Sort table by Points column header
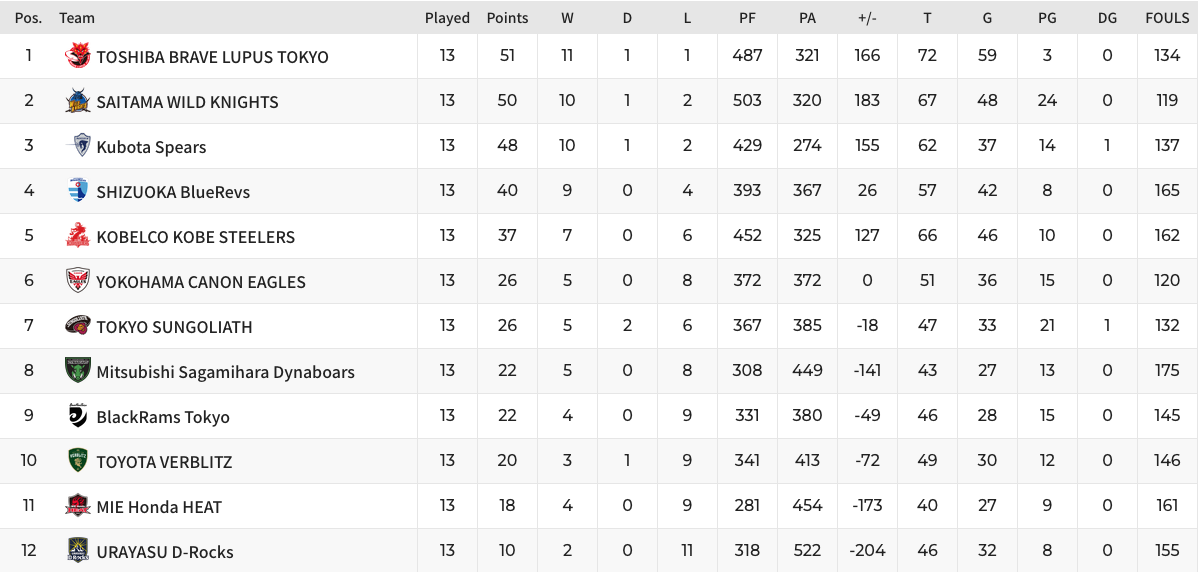This screenshot has height=572, width=1198. tap(507, 18)
